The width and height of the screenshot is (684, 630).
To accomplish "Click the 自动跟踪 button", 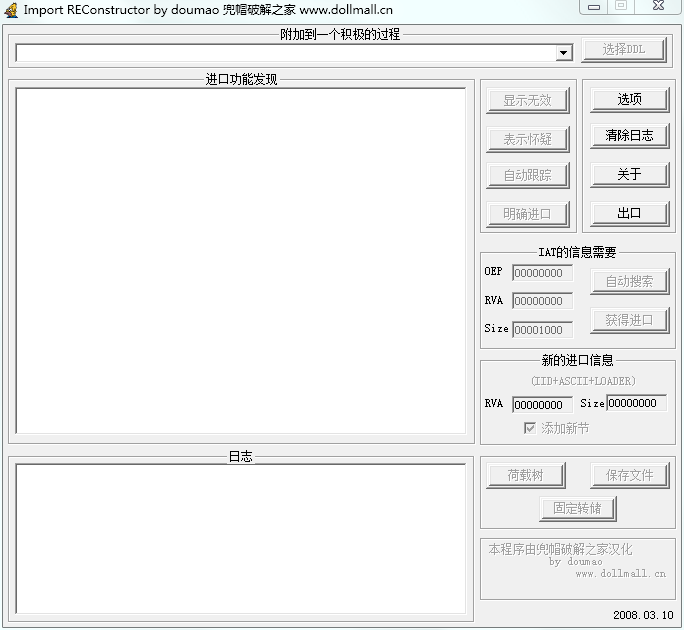I will point(527,176).
